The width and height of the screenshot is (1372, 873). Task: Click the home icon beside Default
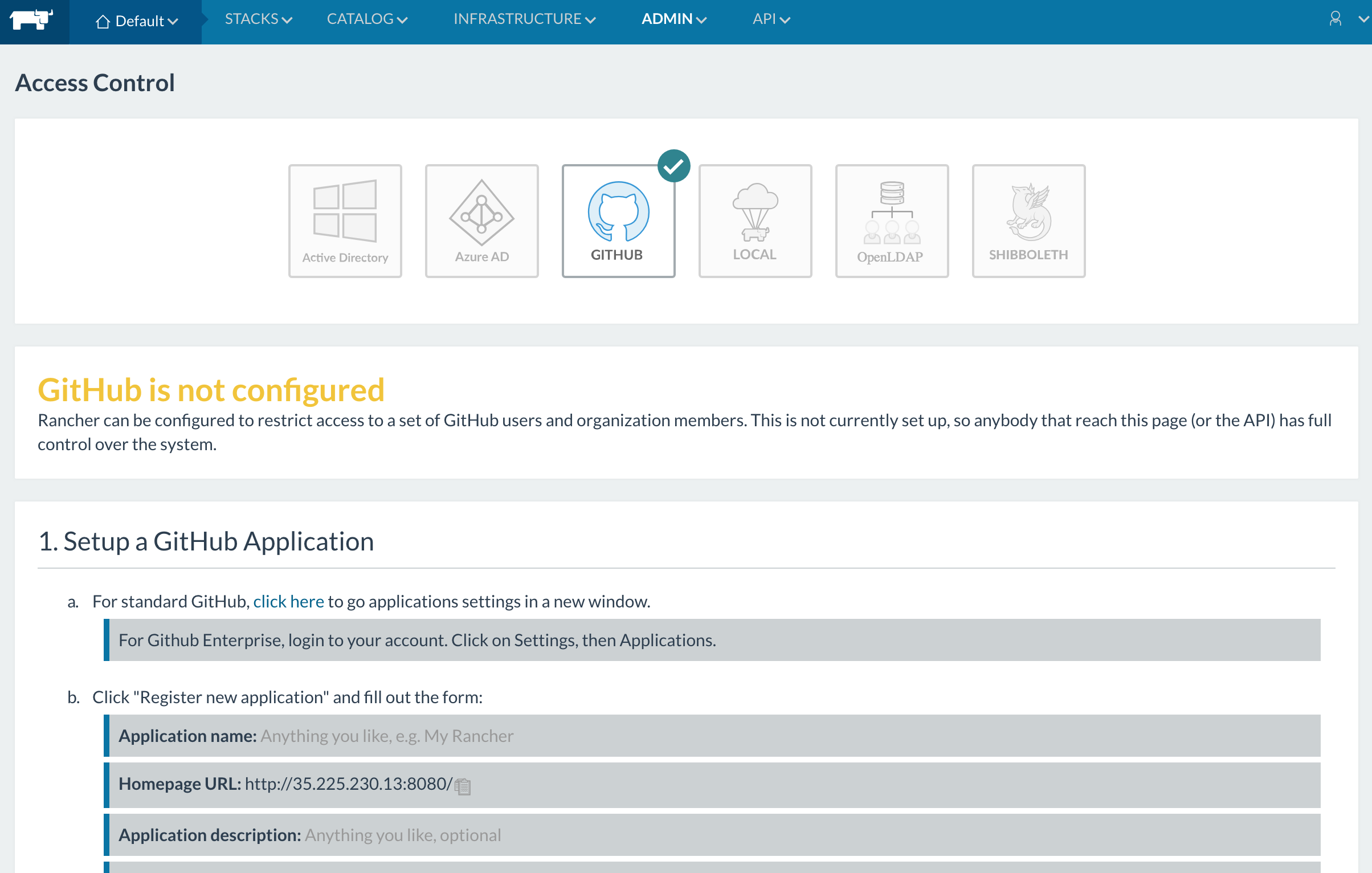click(103, 22)
